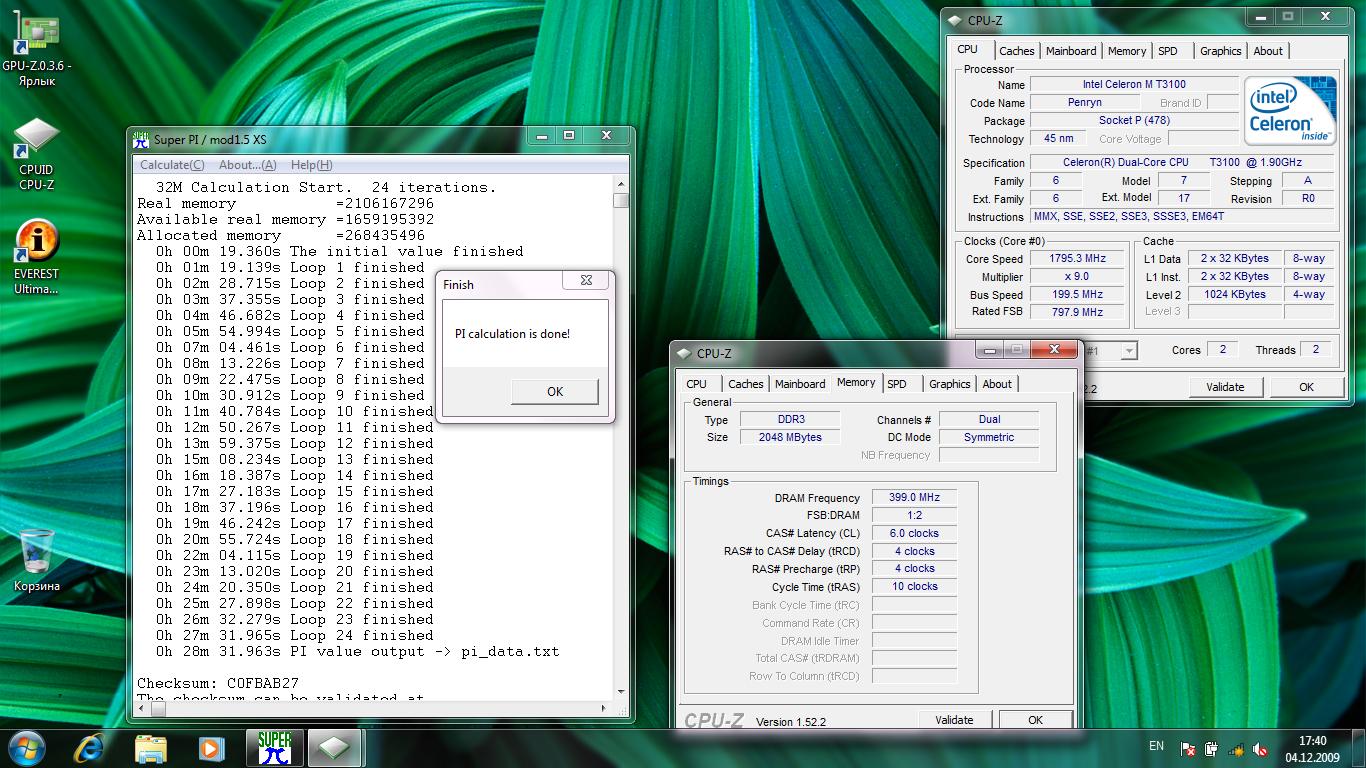Click the Level 2 cache '1024 KBytes' value
Screen dimensions: 1366x768
[x=1234, y=295]
